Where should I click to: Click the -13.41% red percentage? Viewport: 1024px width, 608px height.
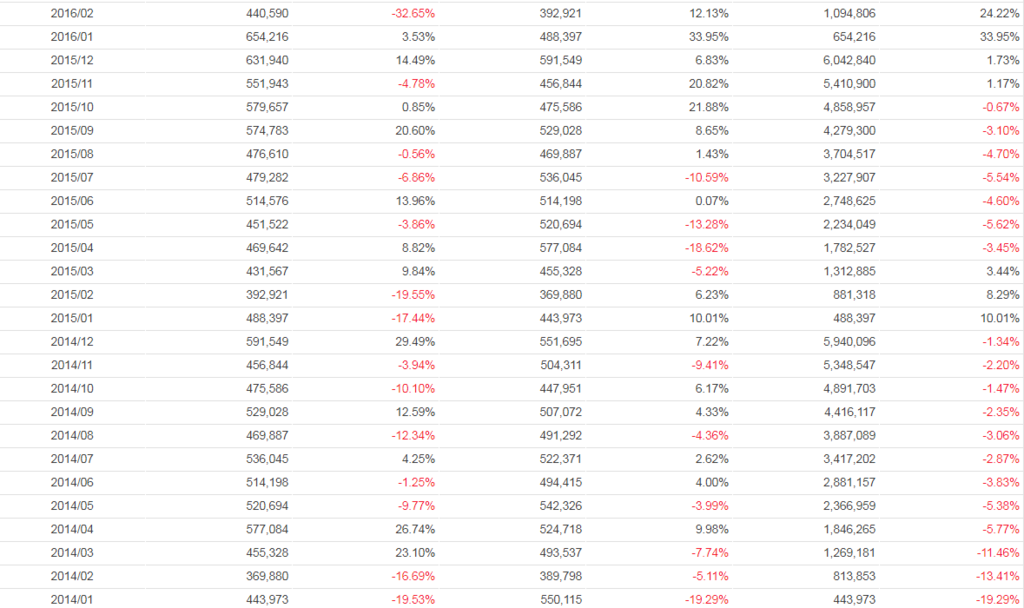point(997,576)
